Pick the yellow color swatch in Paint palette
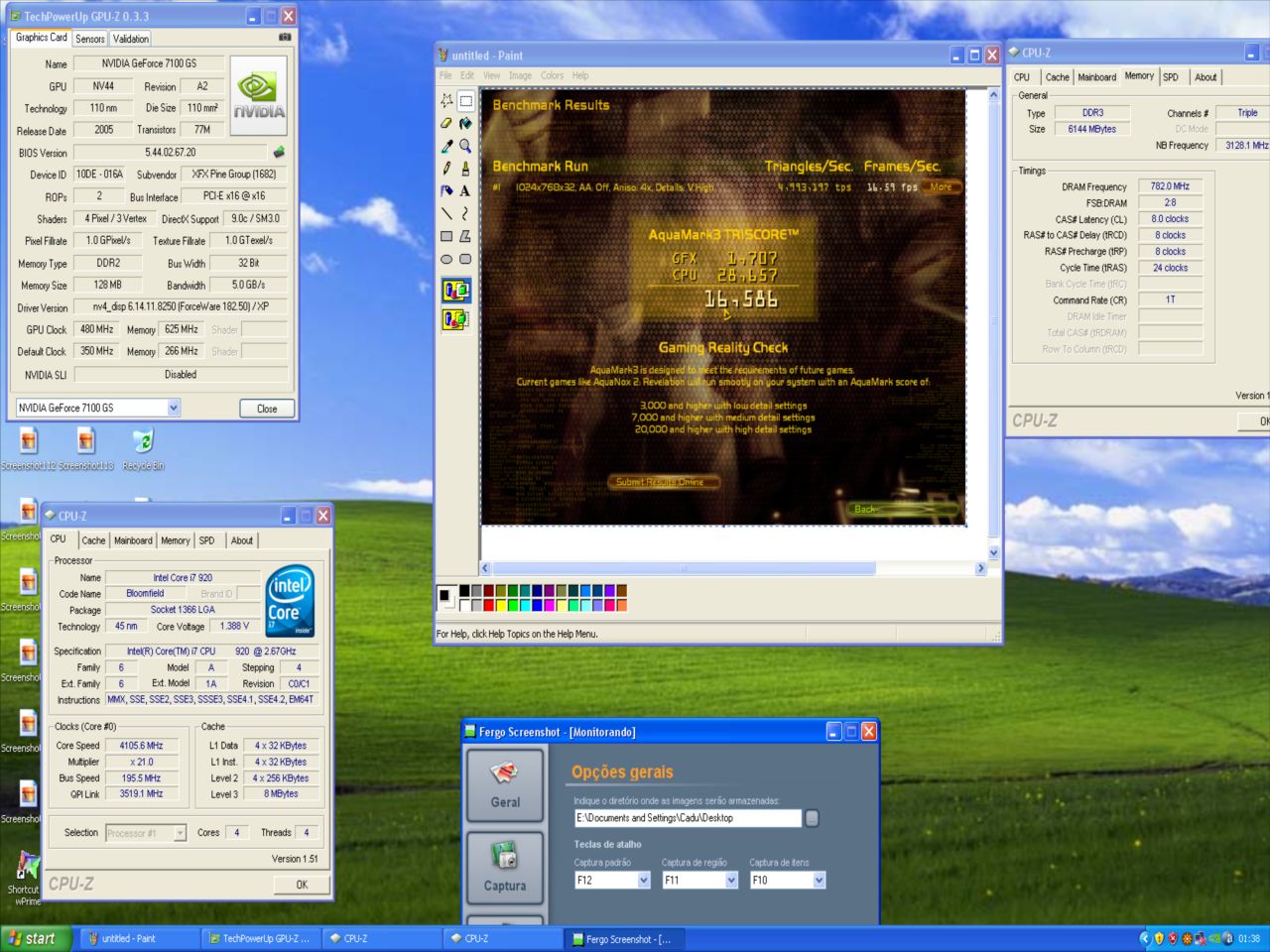 point(500,604)
